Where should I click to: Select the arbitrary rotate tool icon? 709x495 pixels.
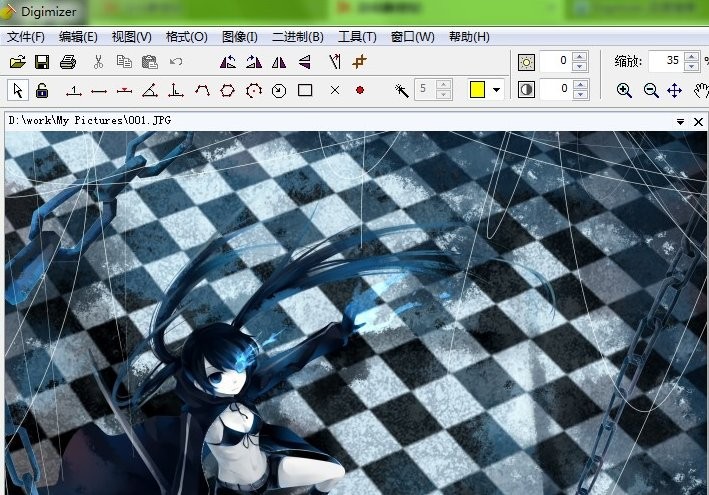tap(335, 62)
